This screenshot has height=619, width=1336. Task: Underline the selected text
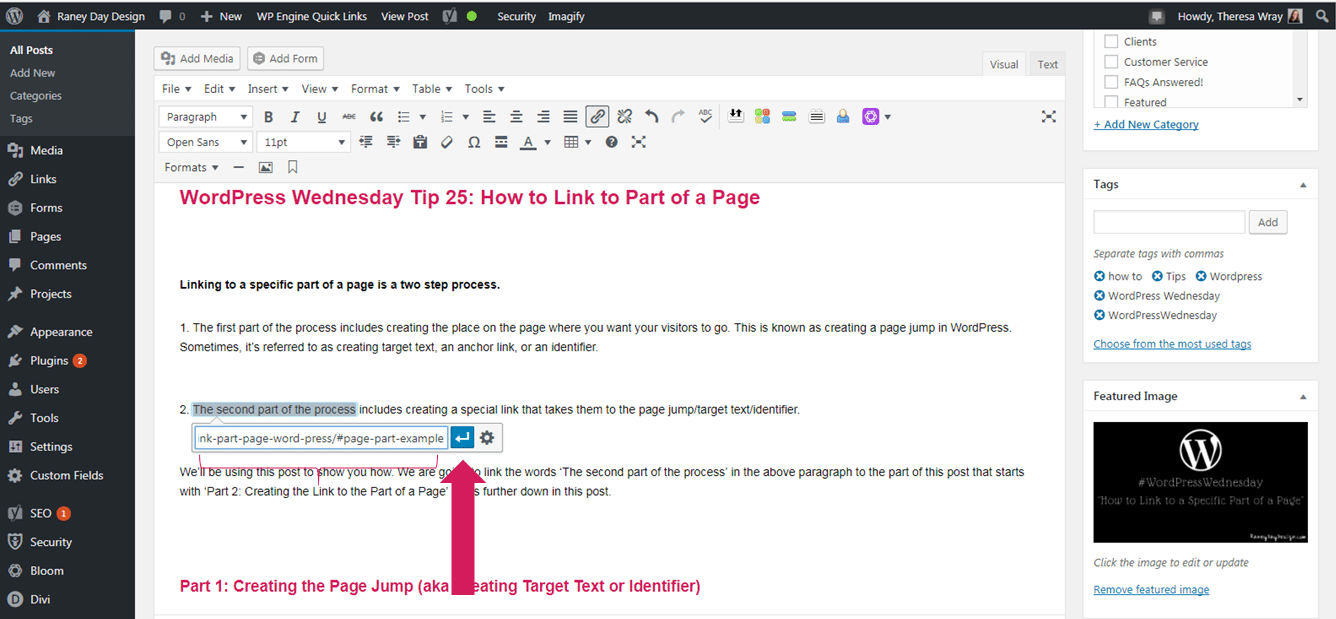pos(322,117)
